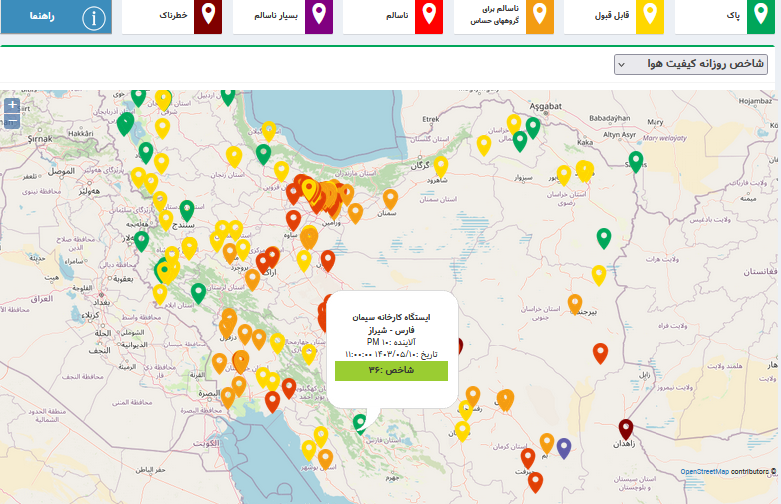Click the فارس - شیراز location line
The height and width of the screenshot is (504, 781).
click(x=391, y=330)
